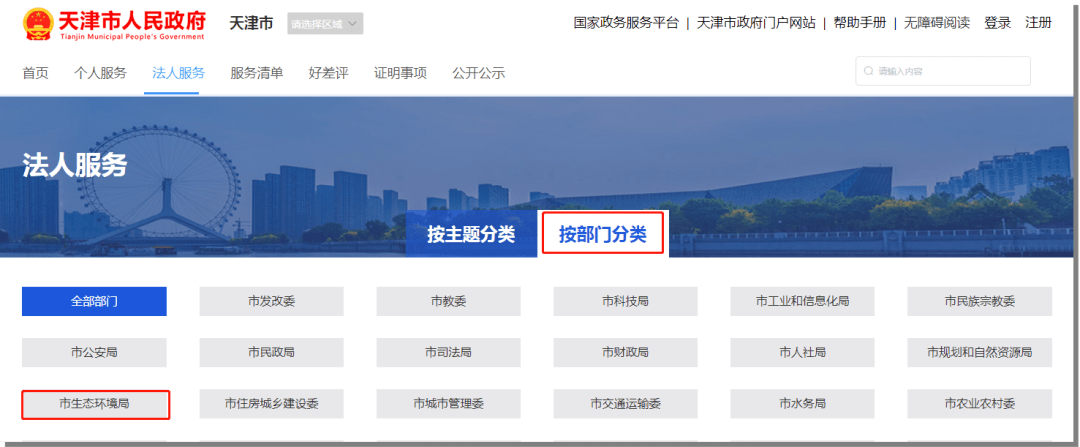Select the 全部部门 filter button

click(94, 301)
